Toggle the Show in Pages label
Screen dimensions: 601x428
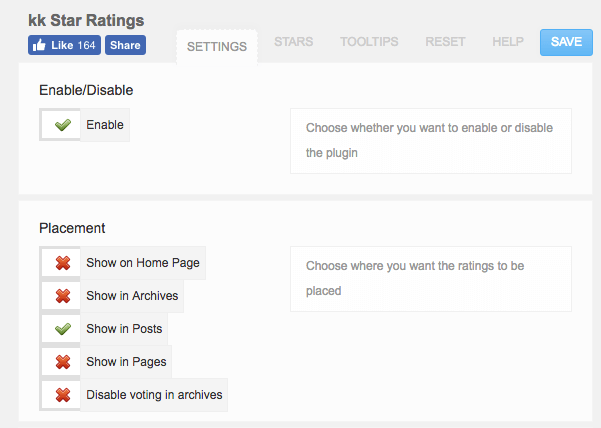coord(126,361)
